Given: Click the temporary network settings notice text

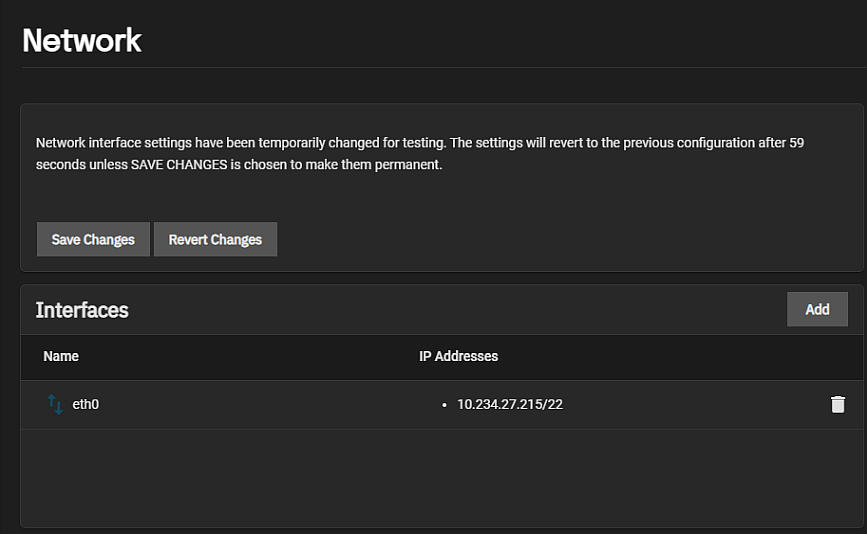Looking at the screenshot, I should coord(400,143).
